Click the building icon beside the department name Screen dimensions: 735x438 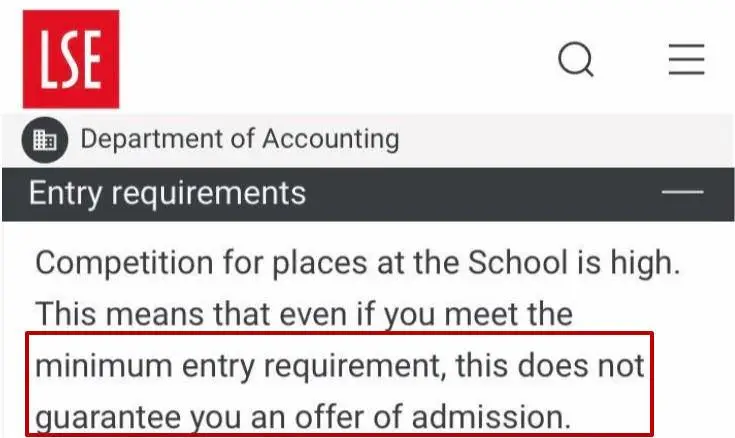(44, 140)
